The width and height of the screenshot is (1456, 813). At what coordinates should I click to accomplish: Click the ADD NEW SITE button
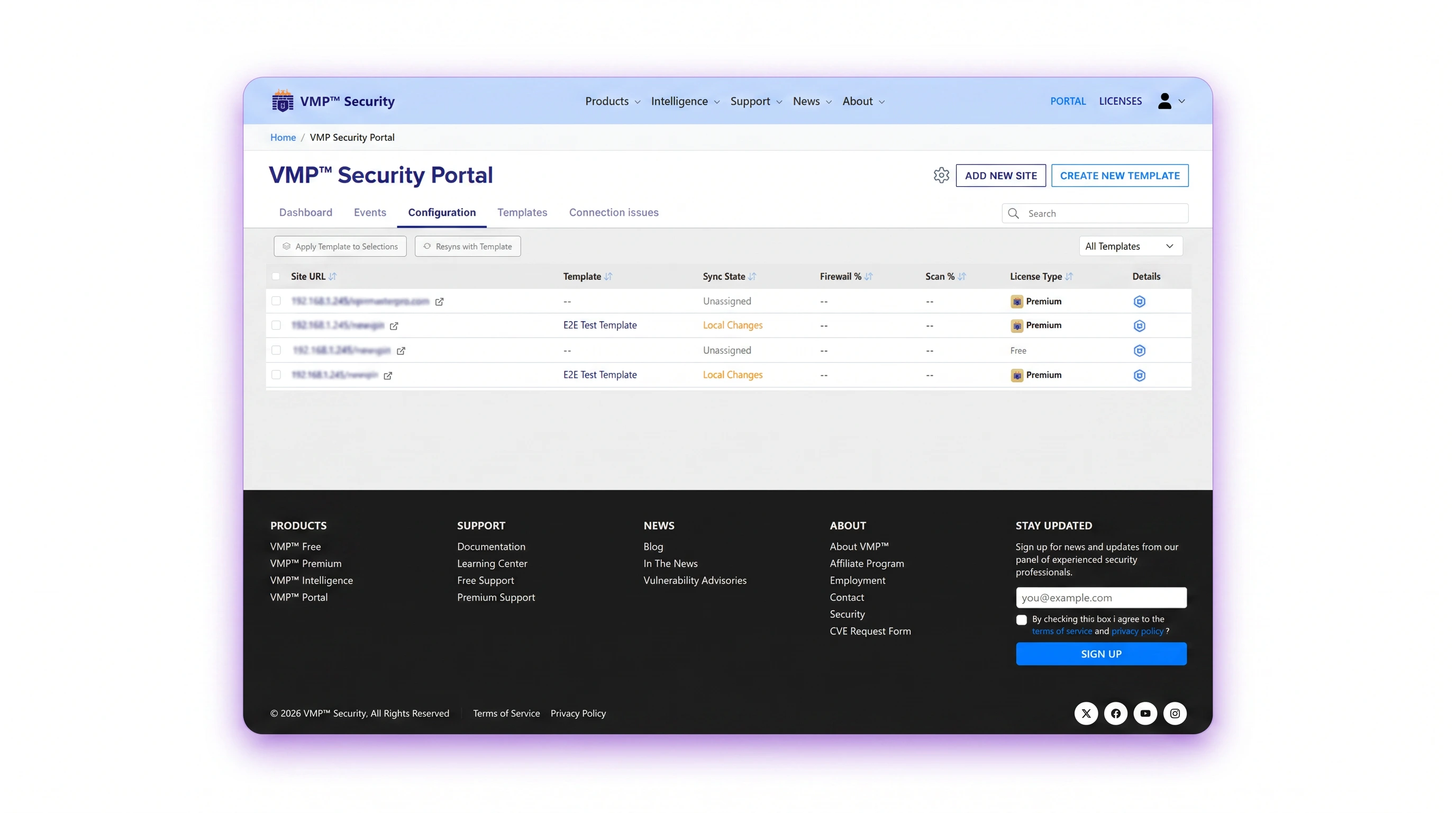click(1000, 175)
